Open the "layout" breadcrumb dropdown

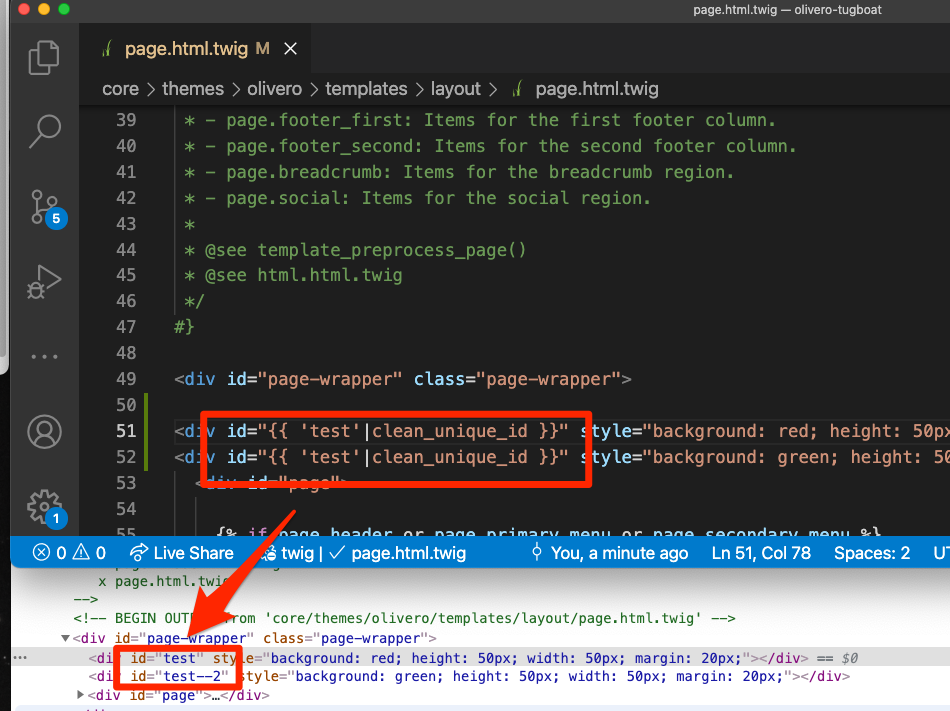[455, 89]
